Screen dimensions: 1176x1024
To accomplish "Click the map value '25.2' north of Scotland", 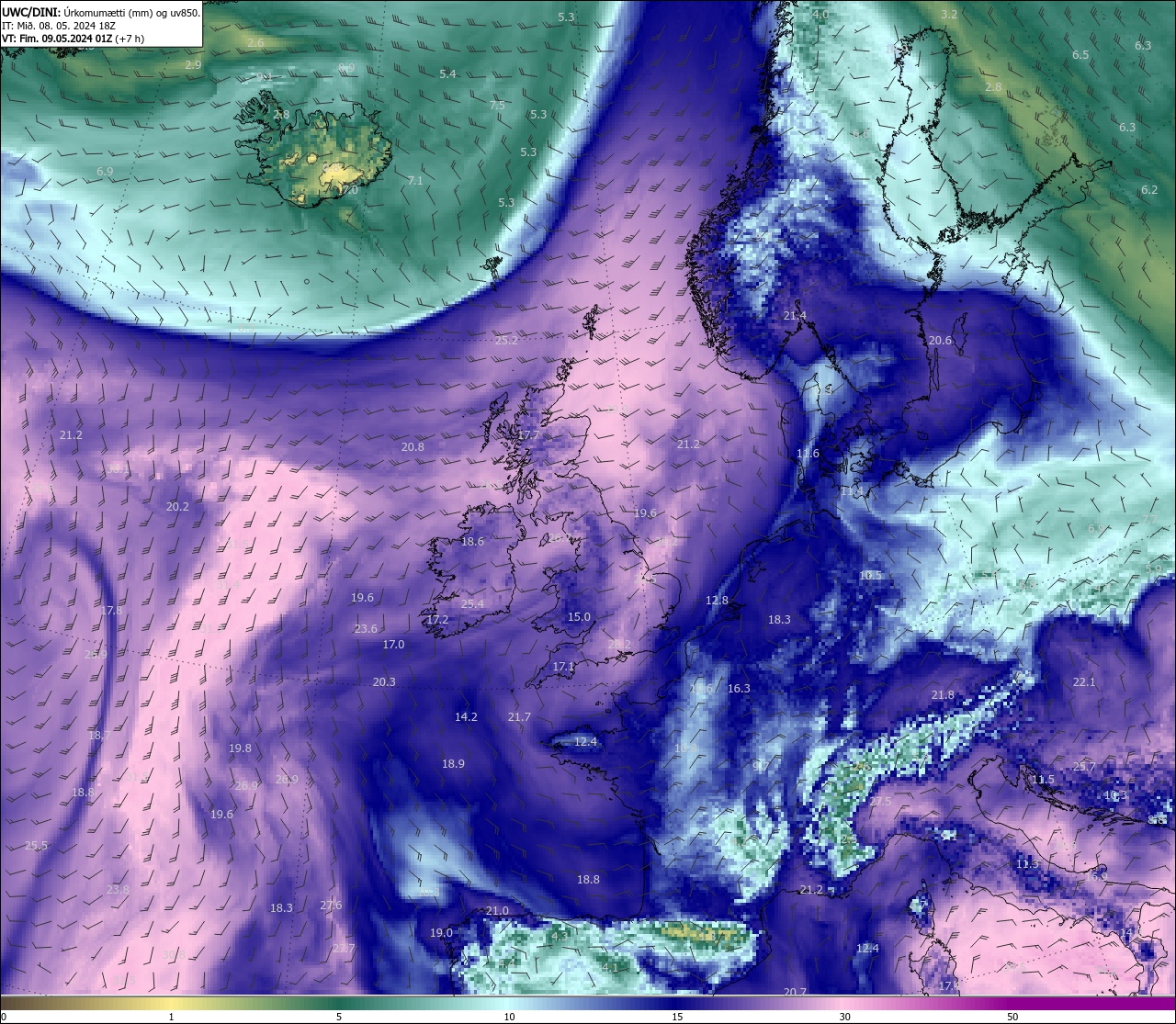I will [x=506, y=341].
